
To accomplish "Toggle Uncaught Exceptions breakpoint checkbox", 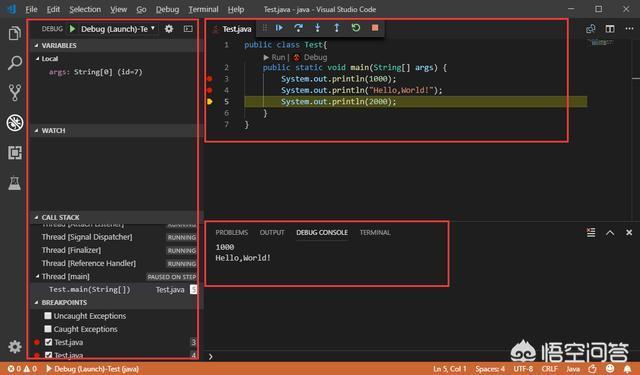I will click(48, 316).
